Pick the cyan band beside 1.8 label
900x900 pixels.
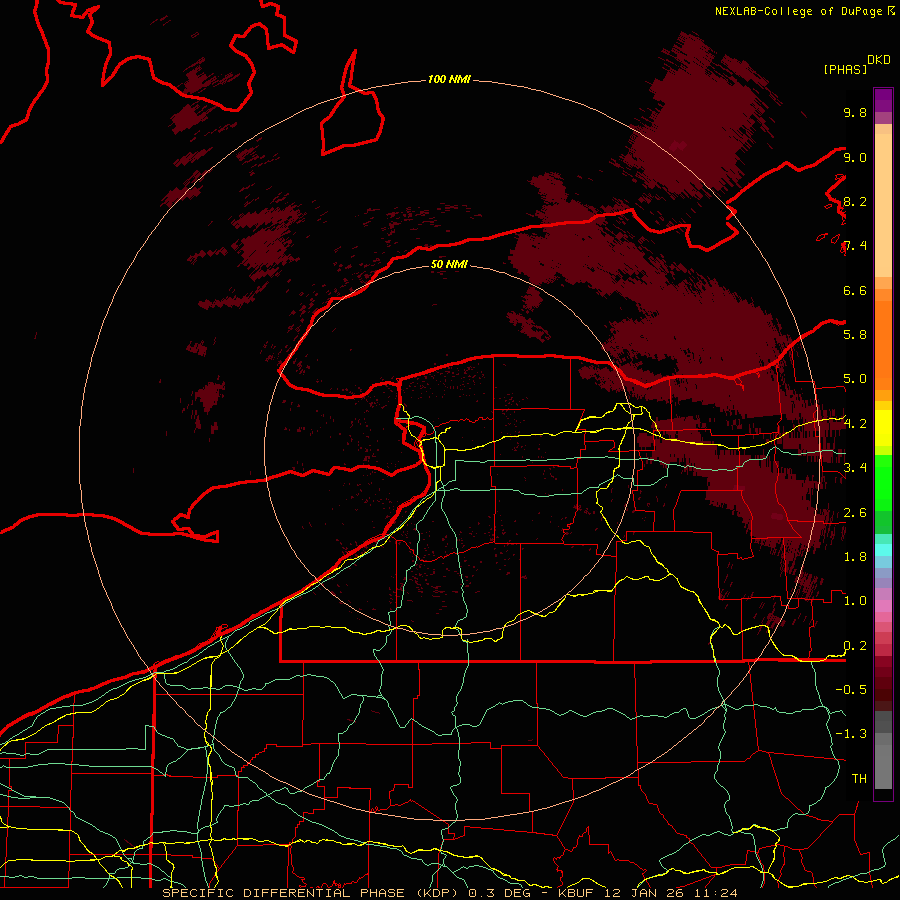pyautogui.click(x=883, y=550)
